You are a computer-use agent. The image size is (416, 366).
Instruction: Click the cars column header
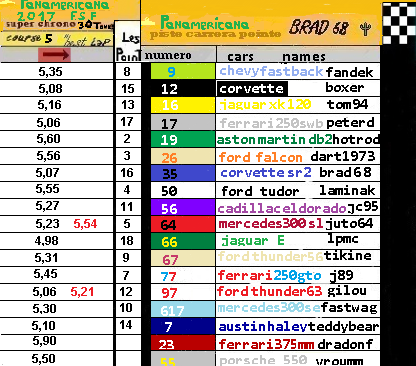240,57
